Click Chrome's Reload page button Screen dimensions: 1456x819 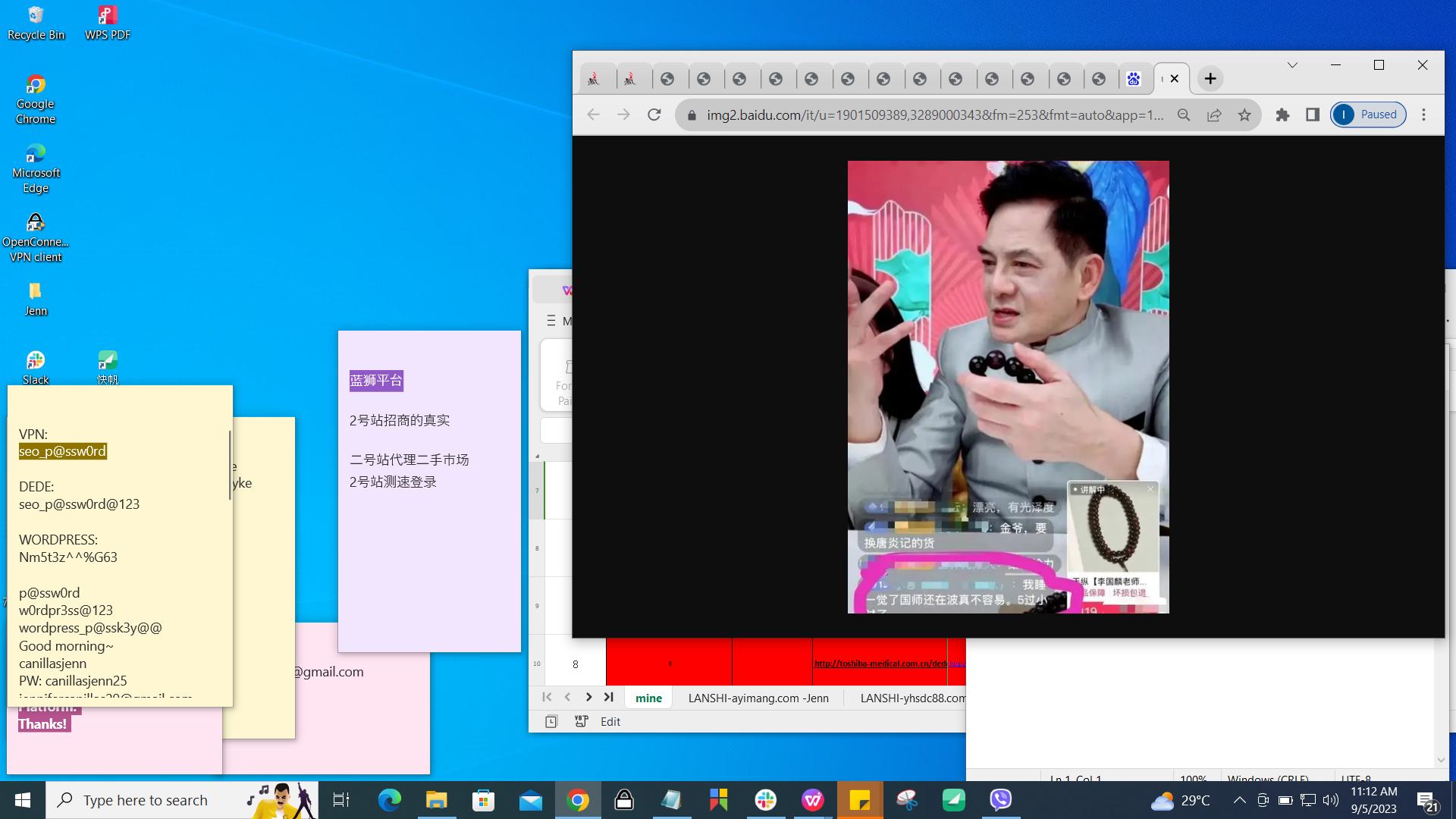tap(654, 115)
